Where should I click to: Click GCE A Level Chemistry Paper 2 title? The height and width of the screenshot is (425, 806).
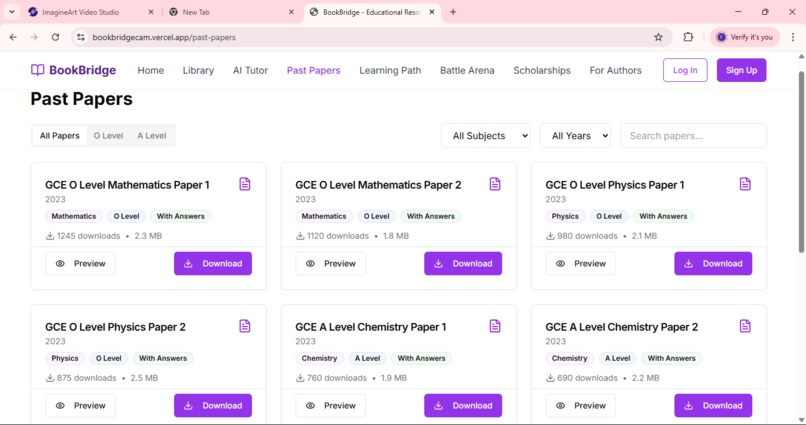[x=621, y=327]
